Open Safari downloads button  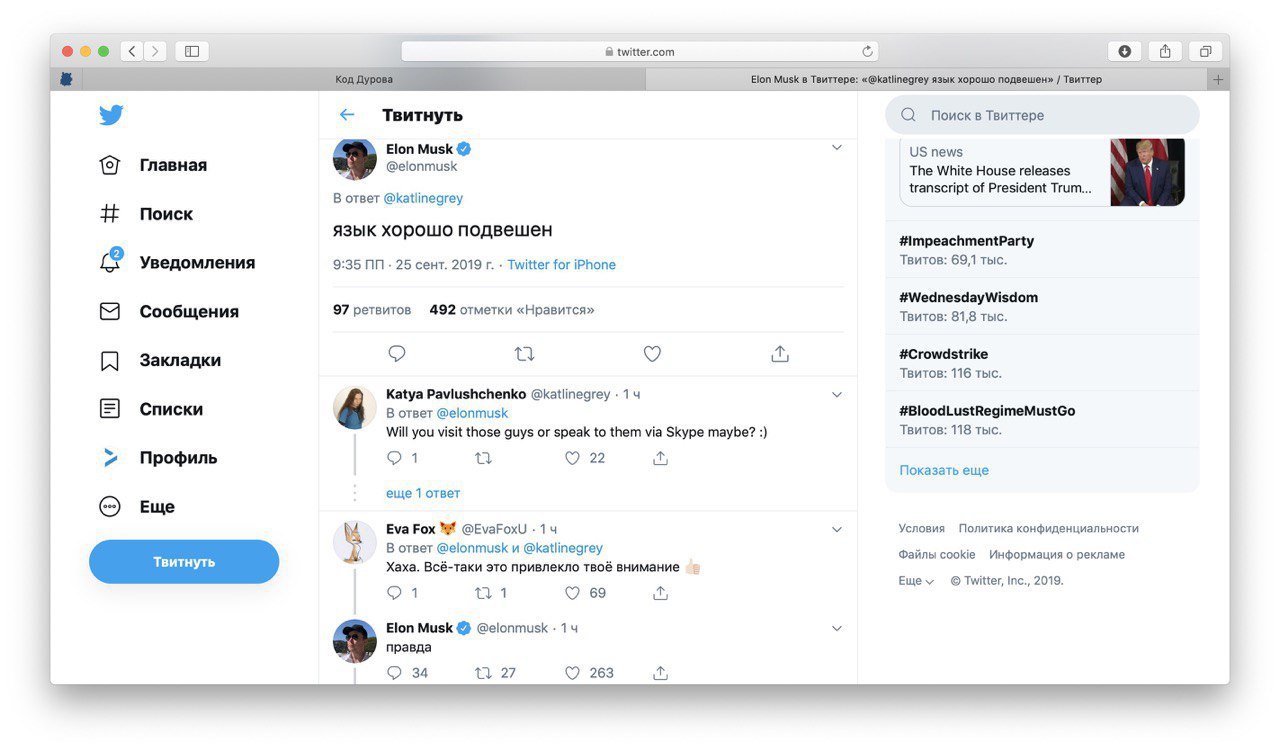click(1124, 51)
